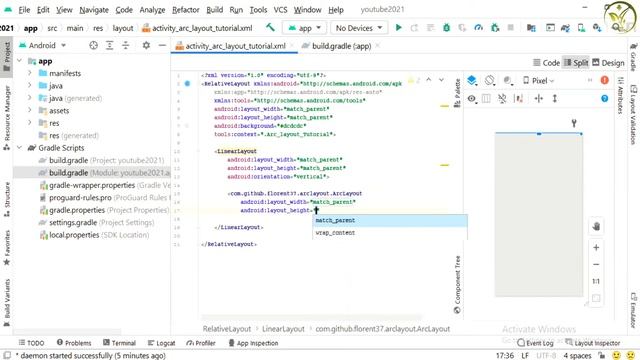Open the Navigate menu
This screenshot has width=640, height=360.
point(94,9)
